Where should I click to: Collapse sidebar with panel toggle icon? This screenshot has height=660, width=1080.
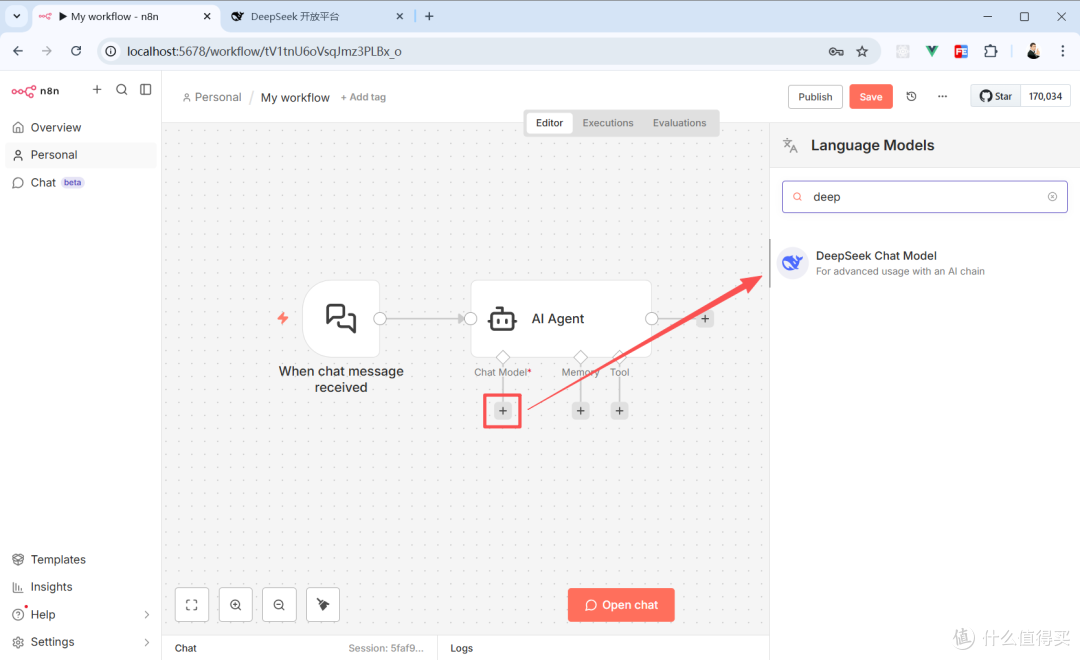tap(145, 90)
